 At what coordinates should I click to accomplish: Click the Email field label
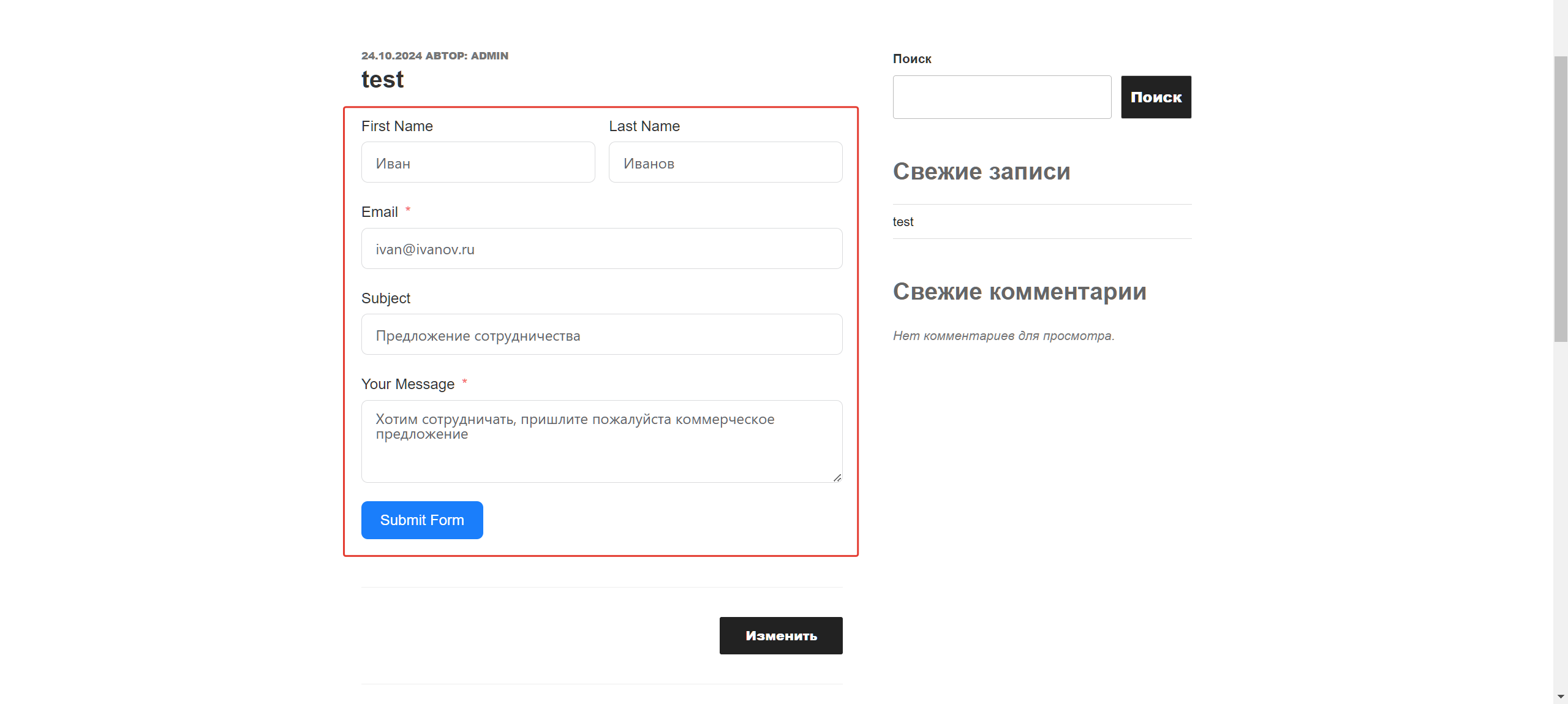tap(380, 211)
